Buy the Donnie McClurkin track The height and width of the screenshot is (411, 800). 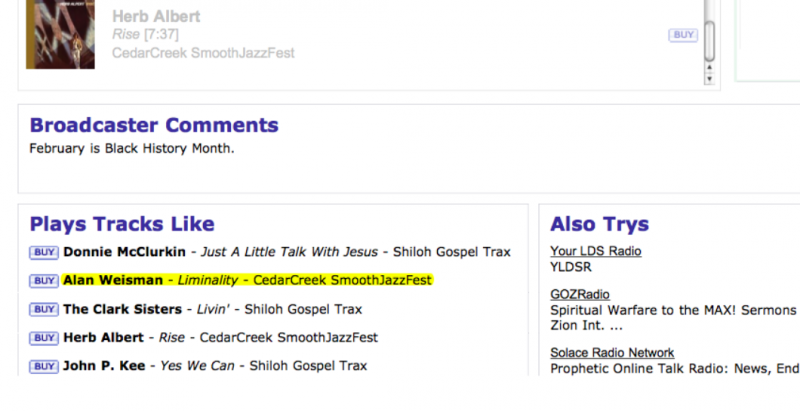(44, 252)
